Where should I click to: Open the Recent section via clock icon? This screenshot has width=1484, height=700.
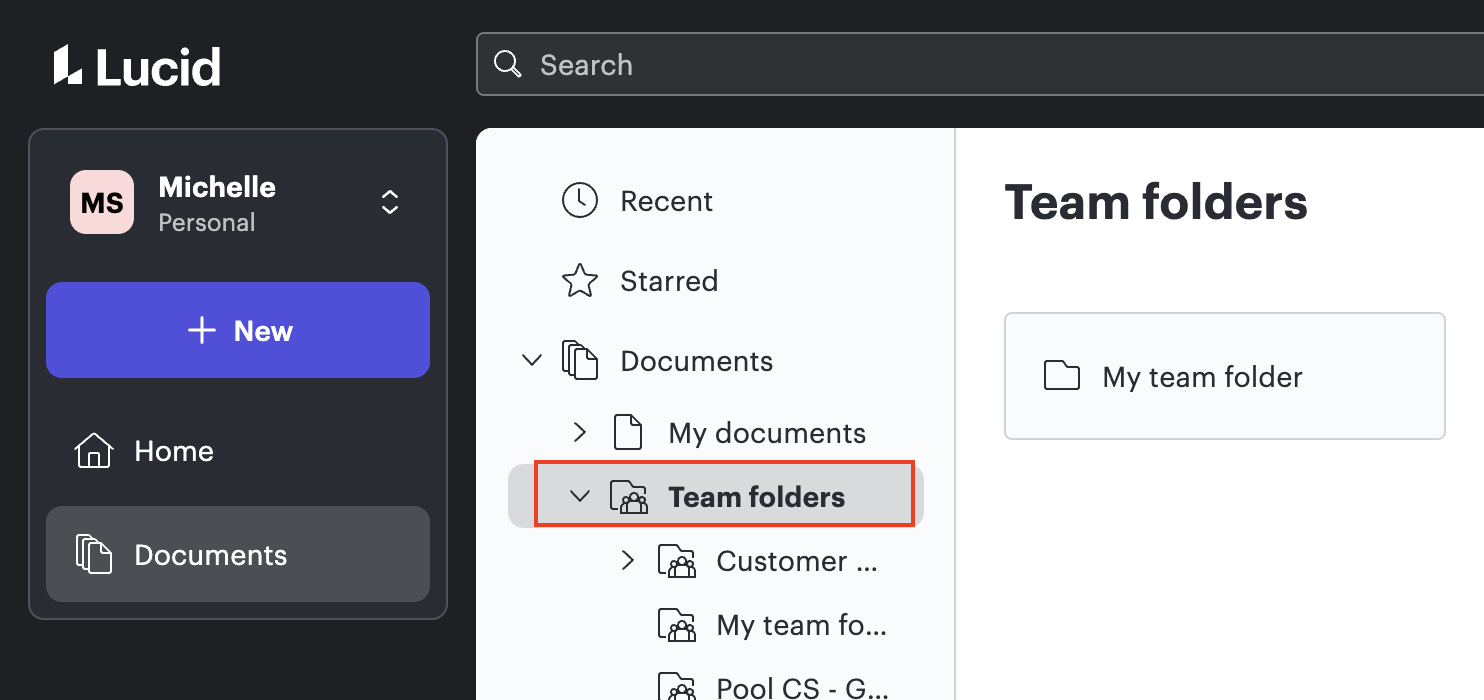point(580,200)
